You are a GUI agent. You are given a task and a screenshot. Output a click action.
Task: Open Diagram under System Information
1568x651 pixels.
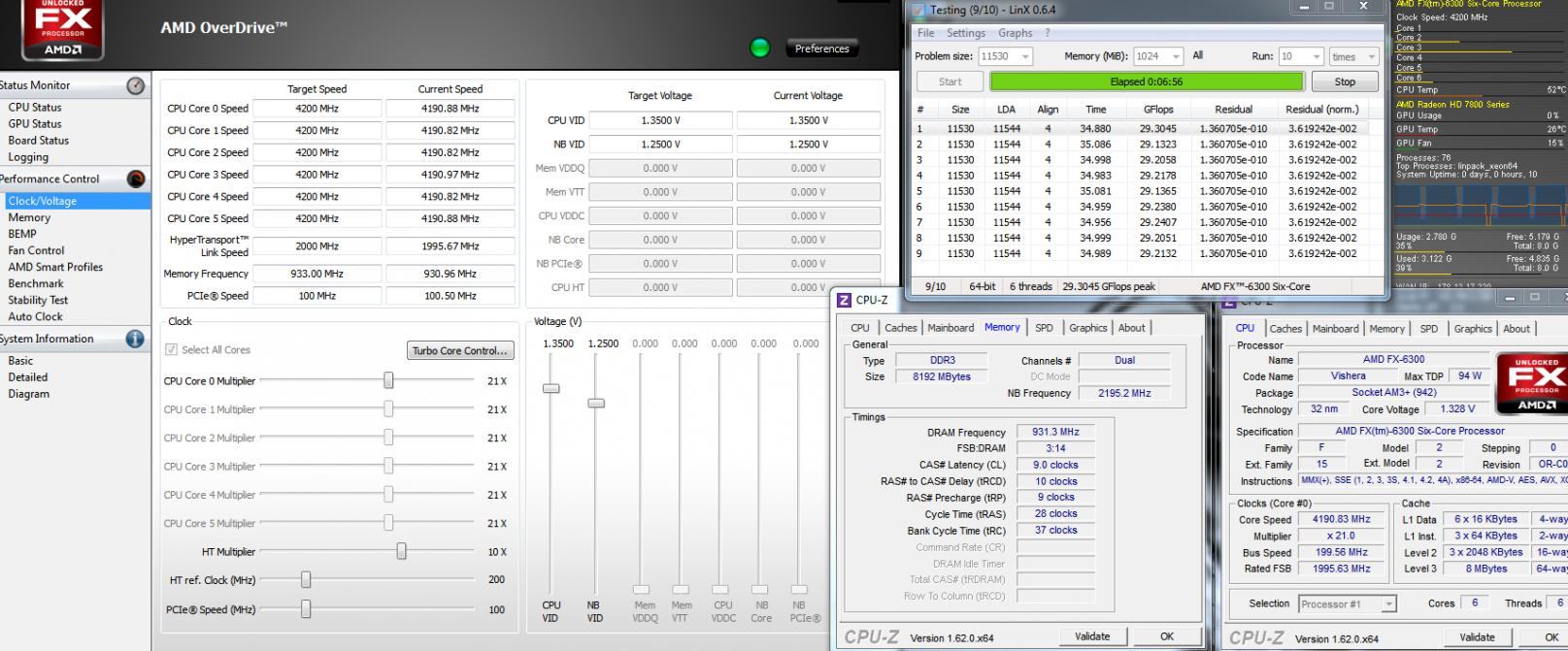pos(29,394)
